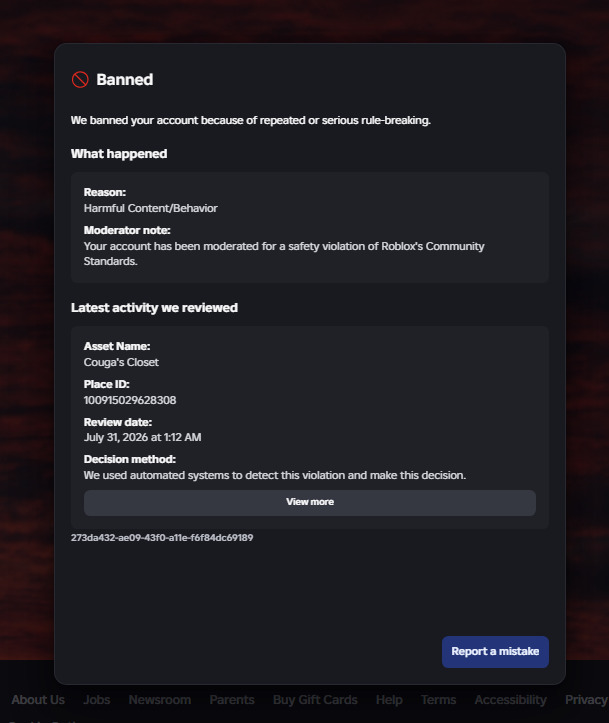609x723 pixels.
Task: Click the Banned dialog heading
Action: [124, 80]
